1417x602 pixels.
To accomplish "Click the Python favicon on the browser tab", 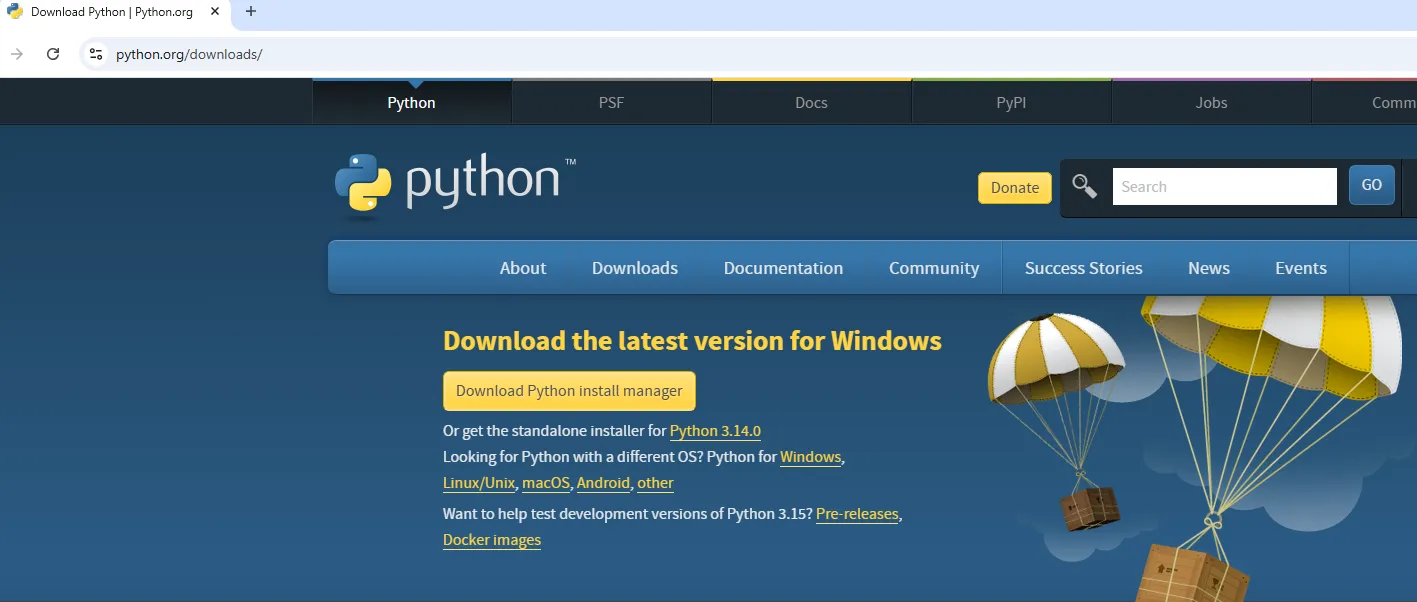I will [13, 12].
